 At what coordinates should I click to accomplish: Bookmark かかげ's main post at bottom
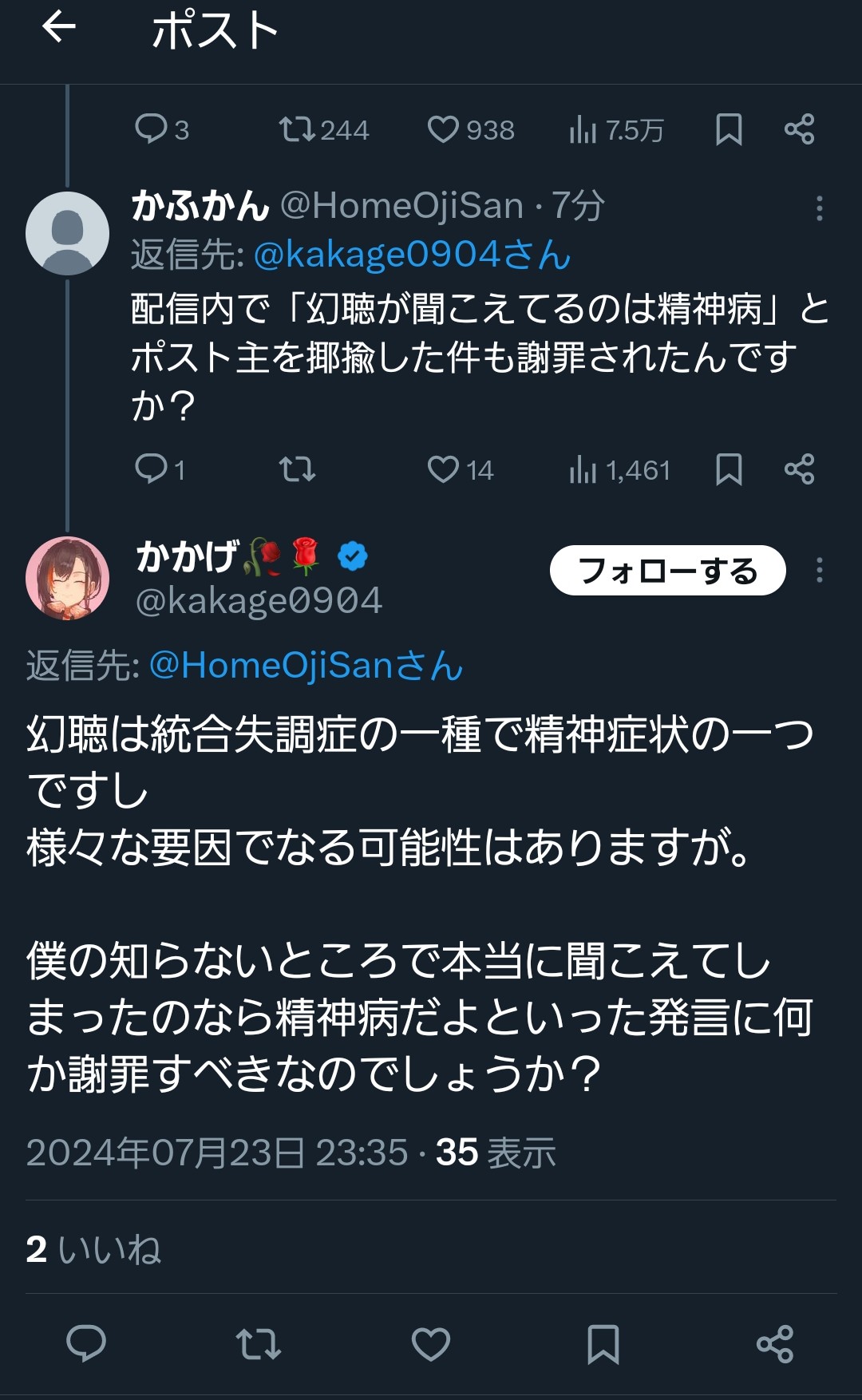(x=603, y=1344)
